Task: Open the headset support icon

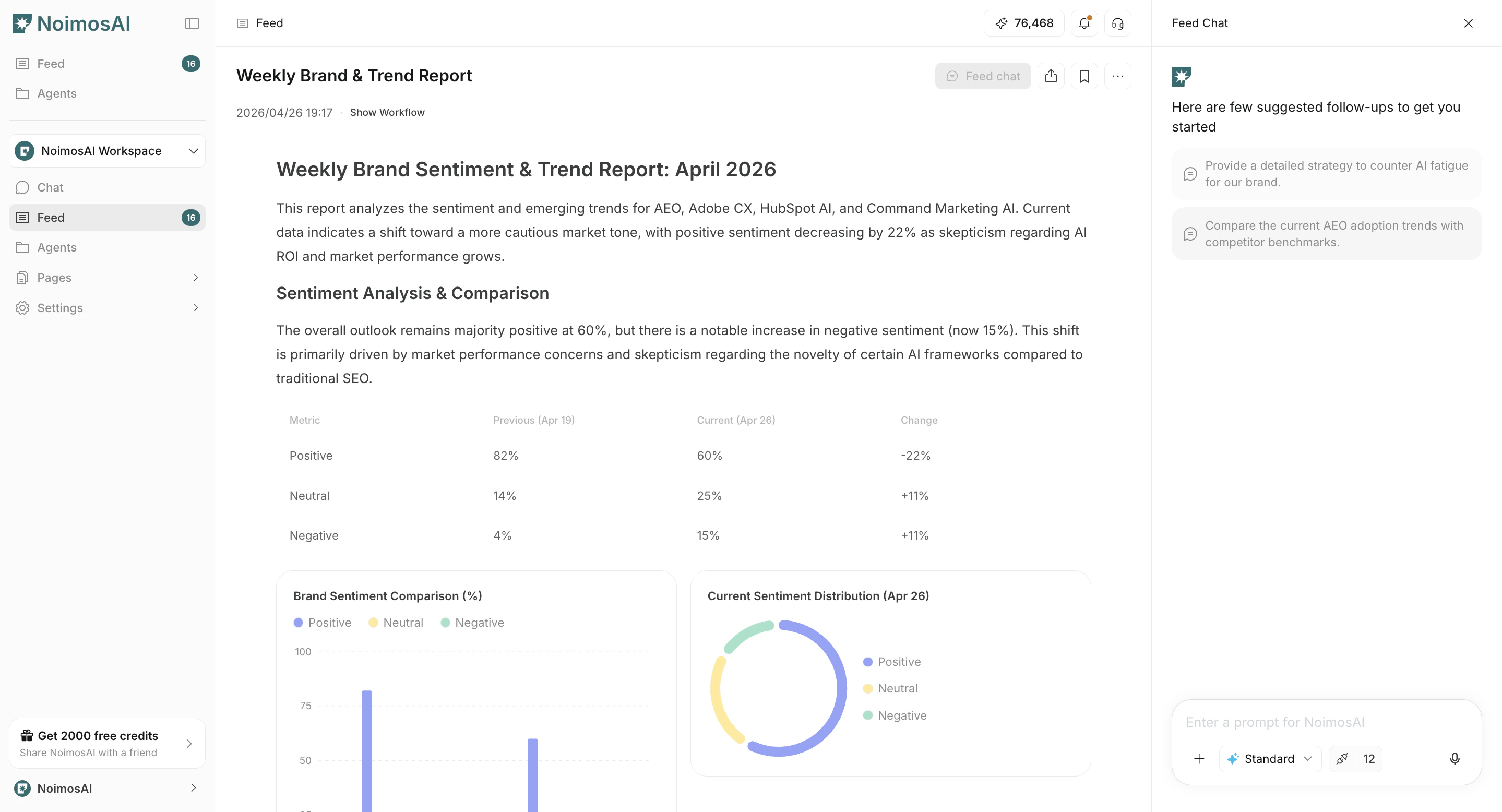Action: [x=1118, y=23]
